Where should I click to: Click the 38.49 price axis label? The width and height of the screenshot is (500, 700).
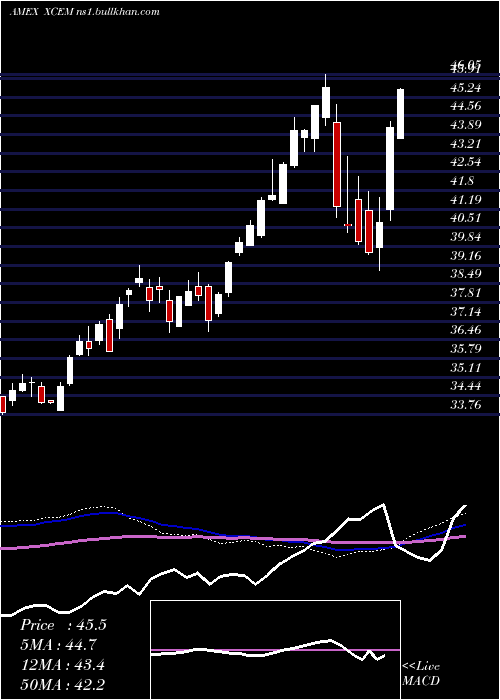pos(466,273)
